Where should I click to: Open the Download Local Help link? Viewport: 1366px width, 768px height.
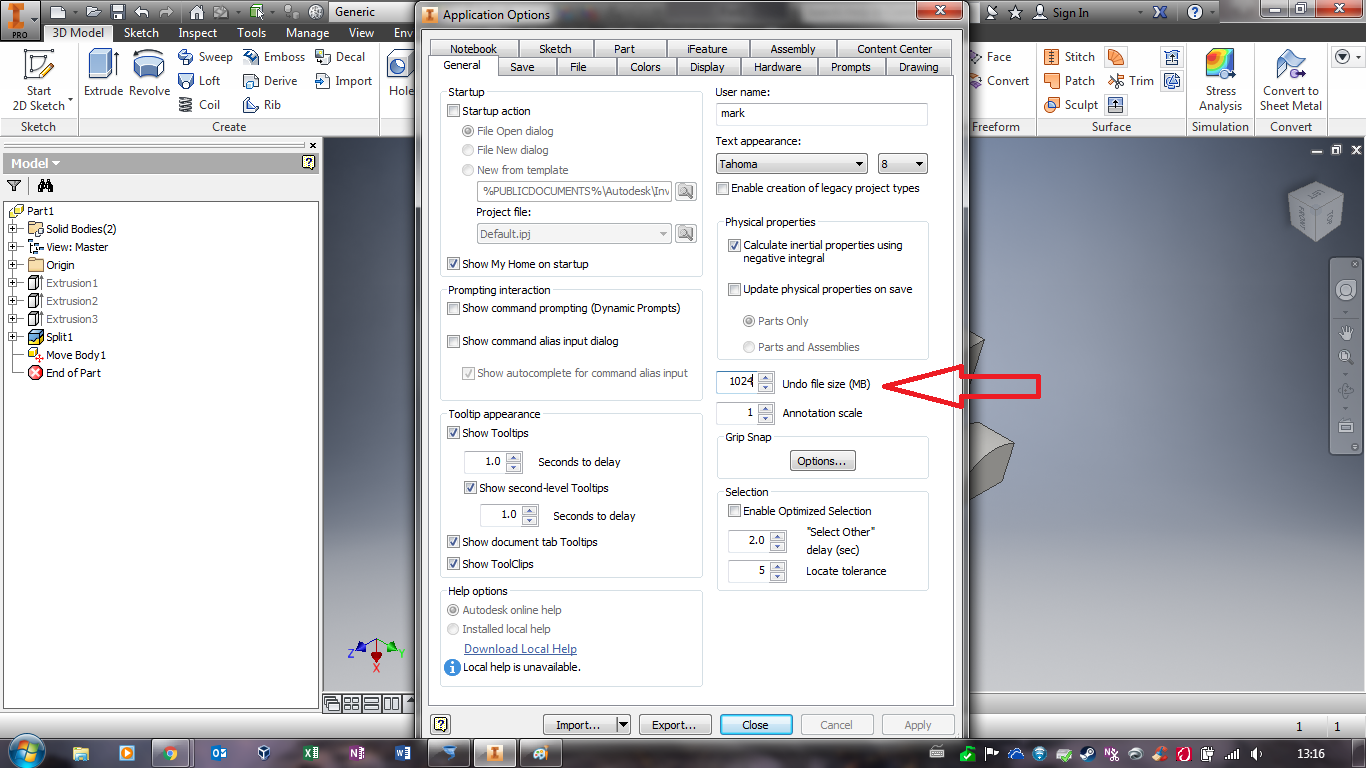pyautogui.click(x=520, y=649)
